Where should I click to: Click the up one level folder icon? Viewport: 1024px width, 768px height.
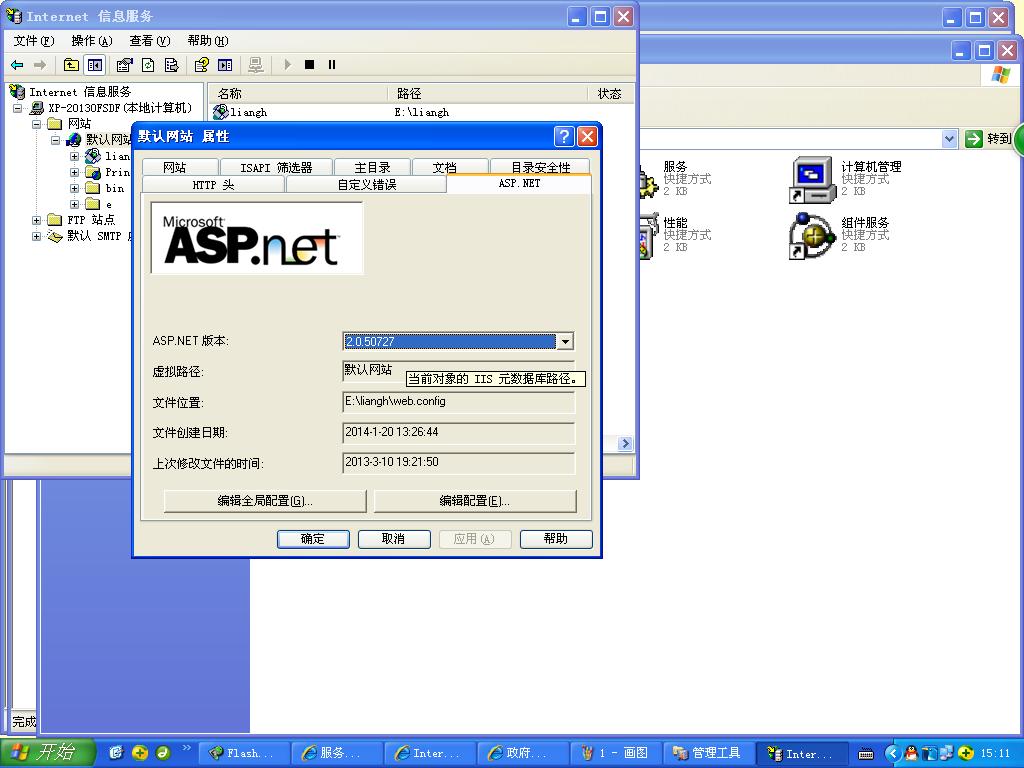click(71, 65)
